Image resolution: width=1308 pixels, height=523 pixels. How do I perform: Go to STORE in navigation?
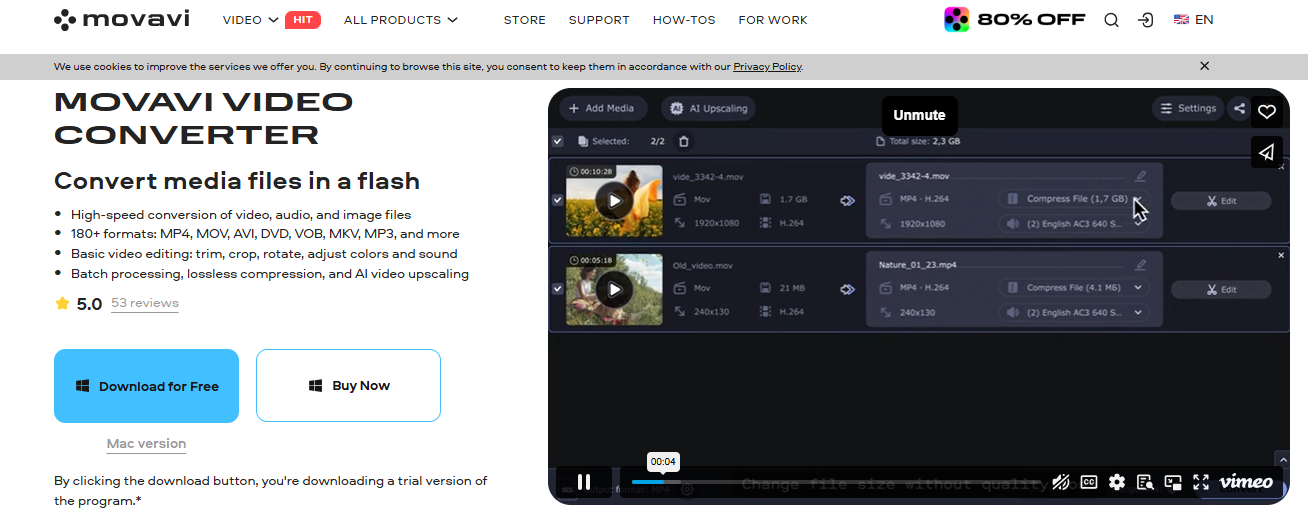tap(525, 20)
